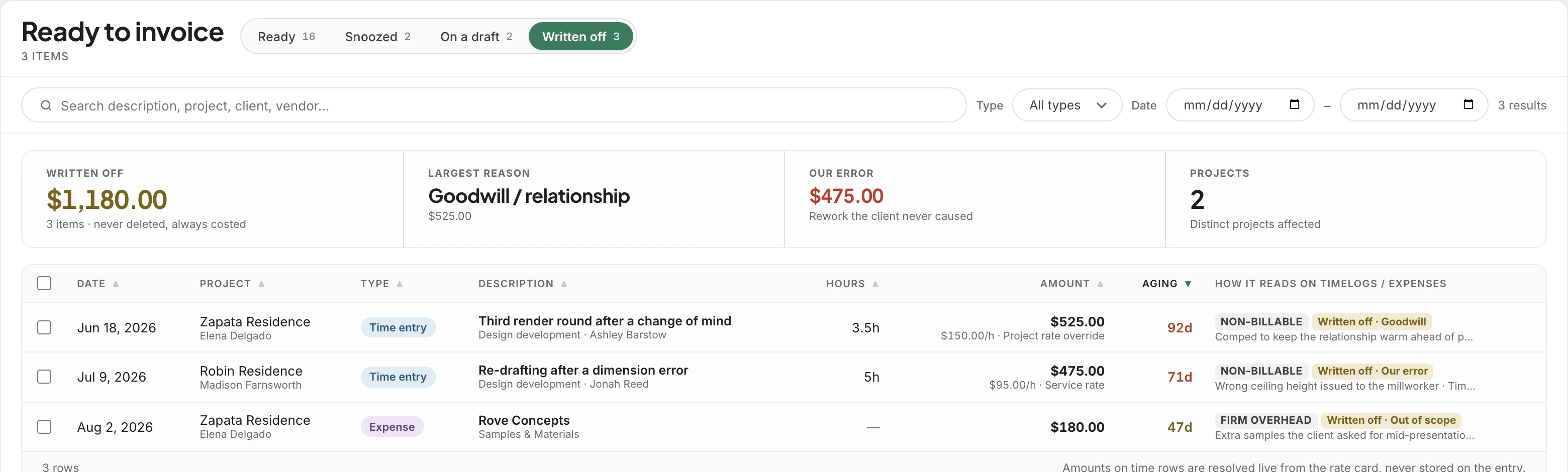Click the $180.00 amount cell
The height and width of the screenshot is (472, 1568).
coord(1077,427)
